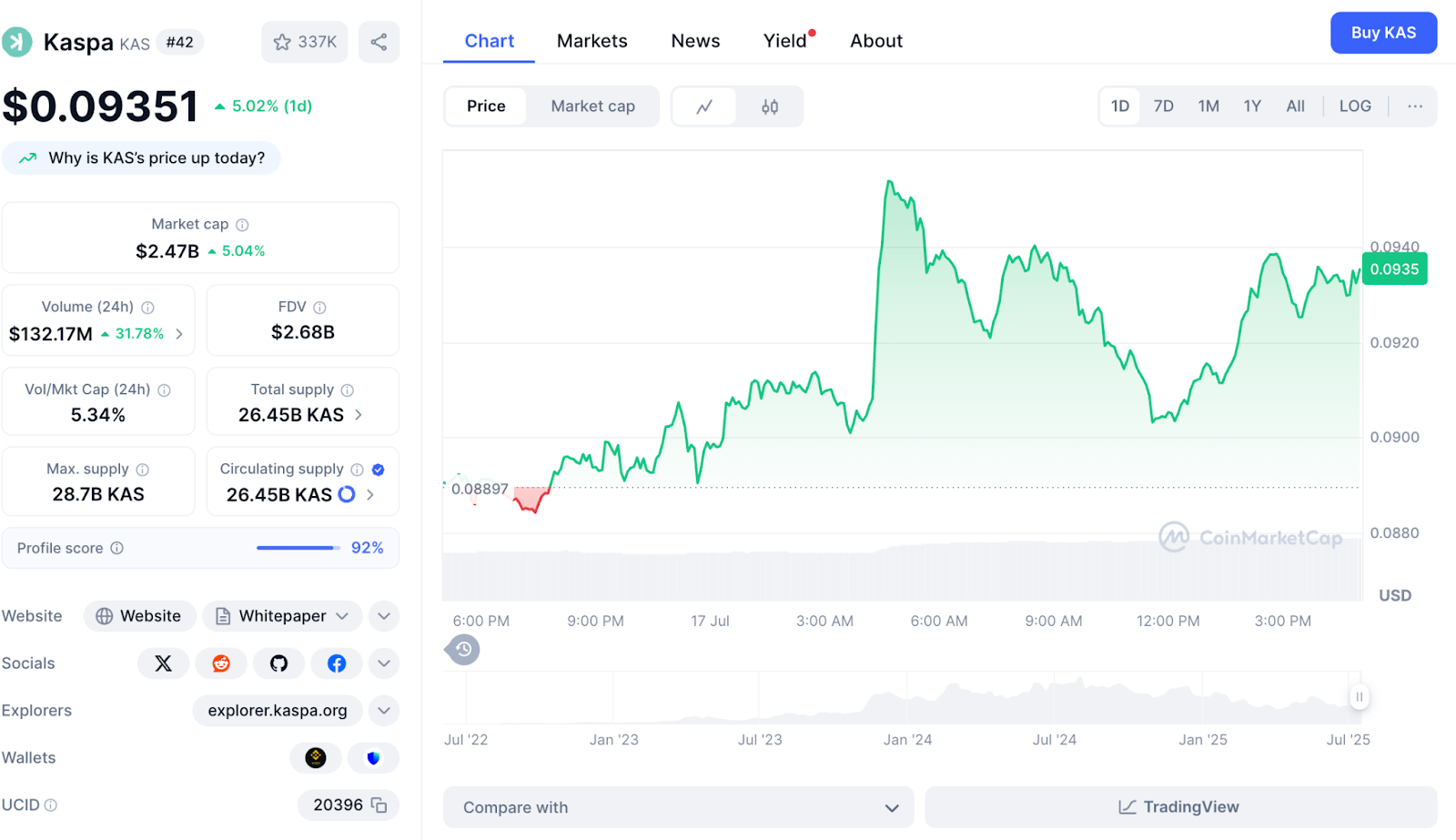Open the News tab
This screenshot has height=840, width=1456.
[x=695, y=41]
